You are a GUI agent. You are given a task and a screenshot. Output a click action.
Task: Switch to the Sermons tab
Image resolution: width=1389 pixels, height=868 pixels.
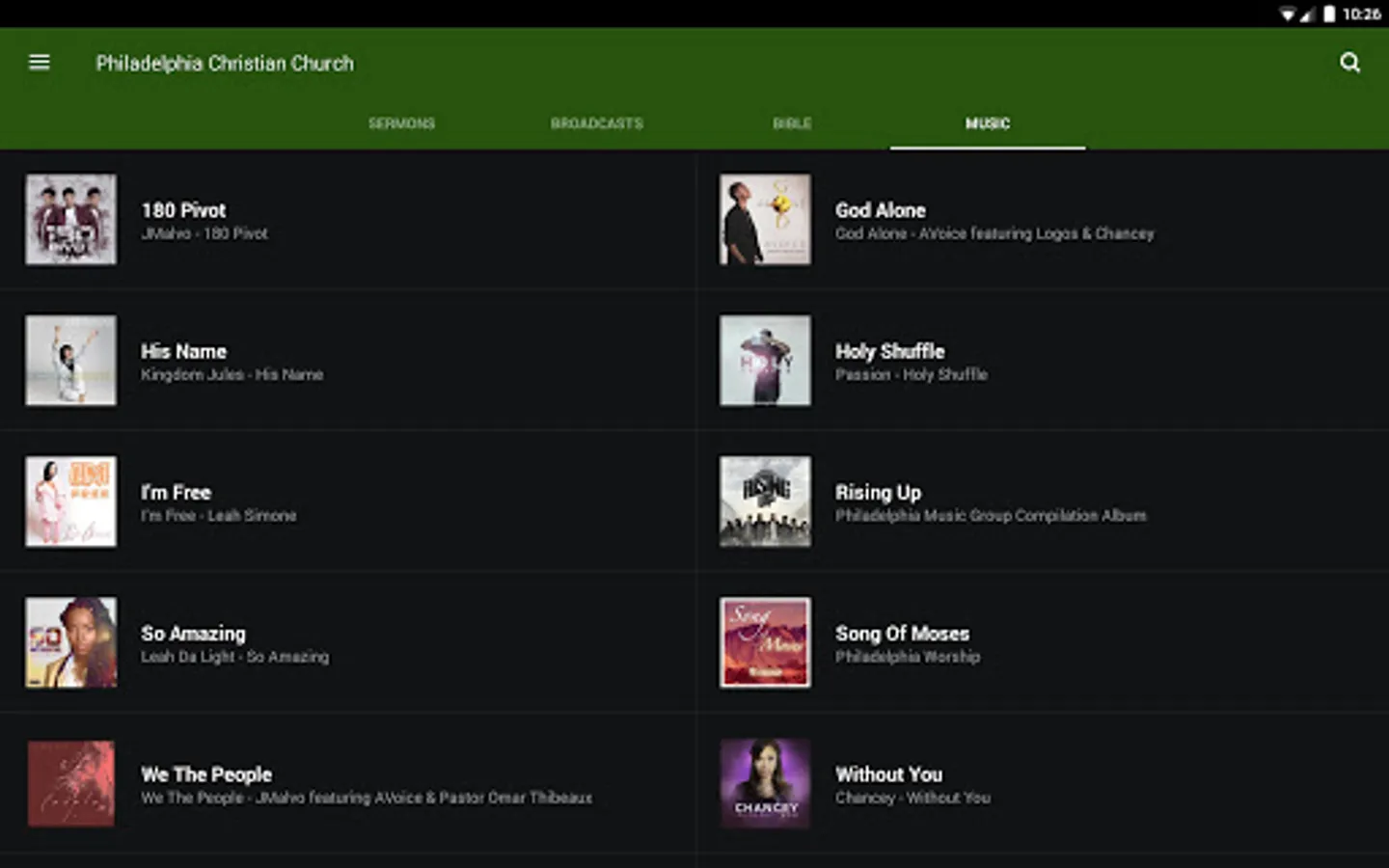click(401, 123)
